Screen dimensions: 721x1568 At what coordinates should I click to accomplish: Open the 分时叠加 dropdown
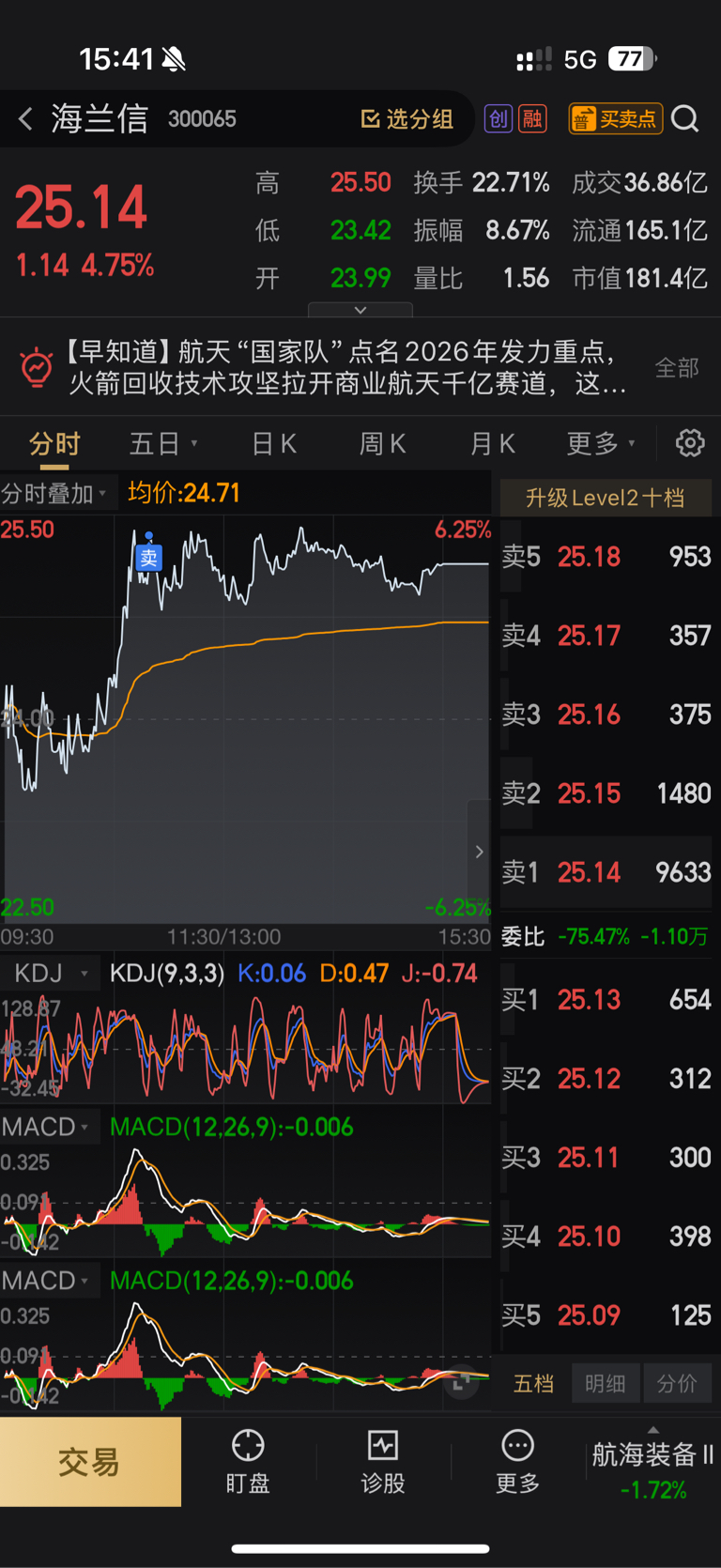click(x=55, y=494)
